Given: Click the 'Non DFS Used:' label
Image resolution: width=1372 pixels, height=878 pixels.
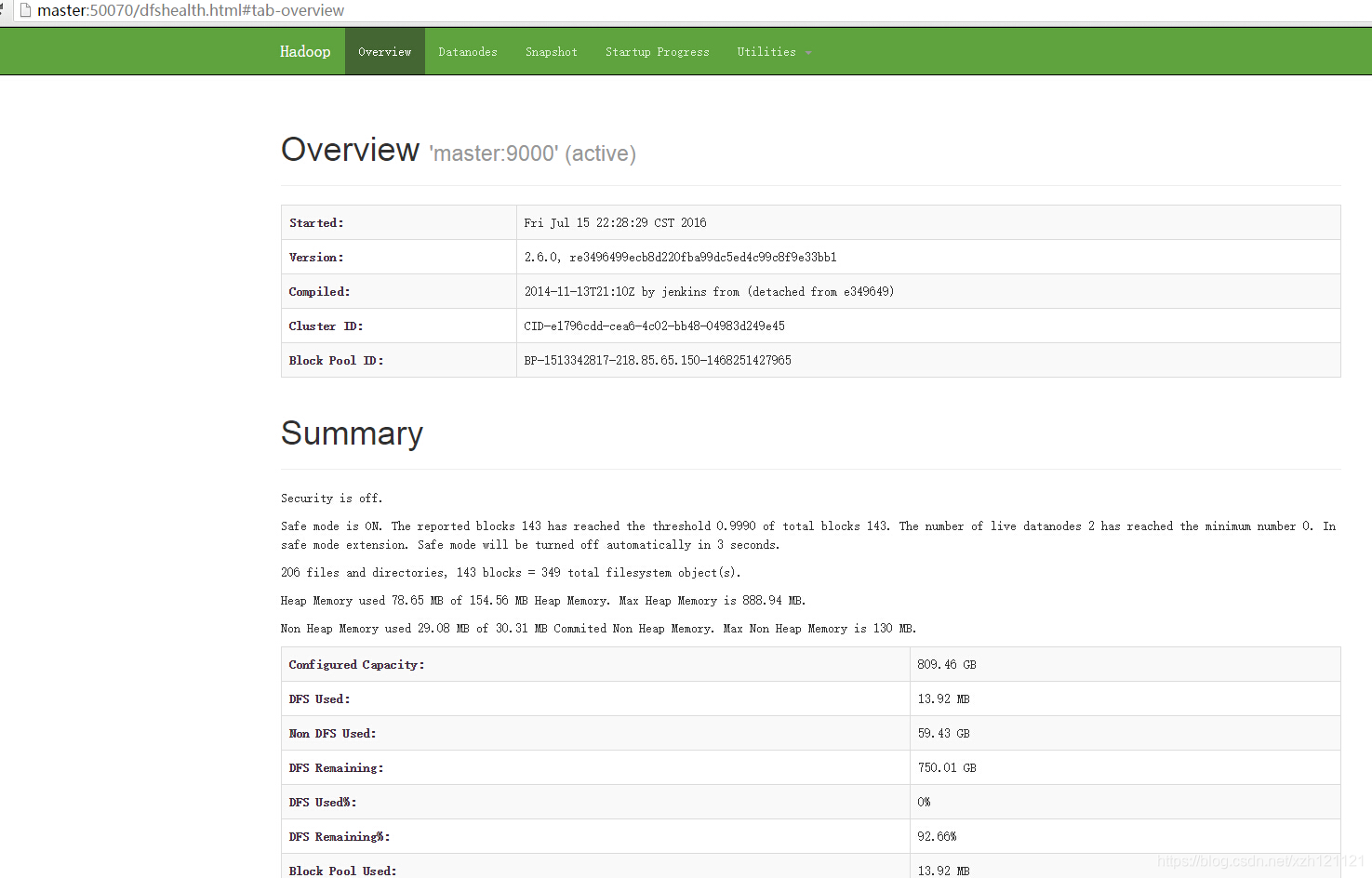Looking at the screenshot, I should click(332, 733).
